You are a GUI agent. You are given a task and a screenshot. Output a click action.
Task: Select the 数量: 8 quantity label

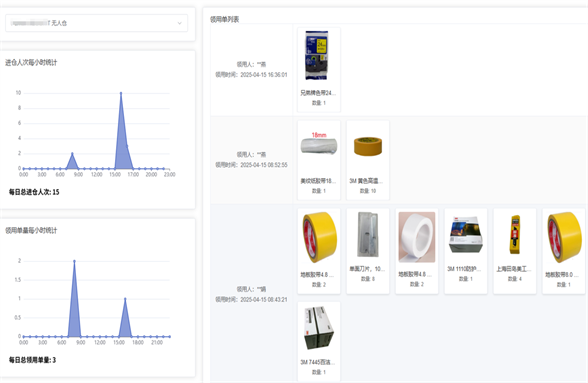[368, 279]
